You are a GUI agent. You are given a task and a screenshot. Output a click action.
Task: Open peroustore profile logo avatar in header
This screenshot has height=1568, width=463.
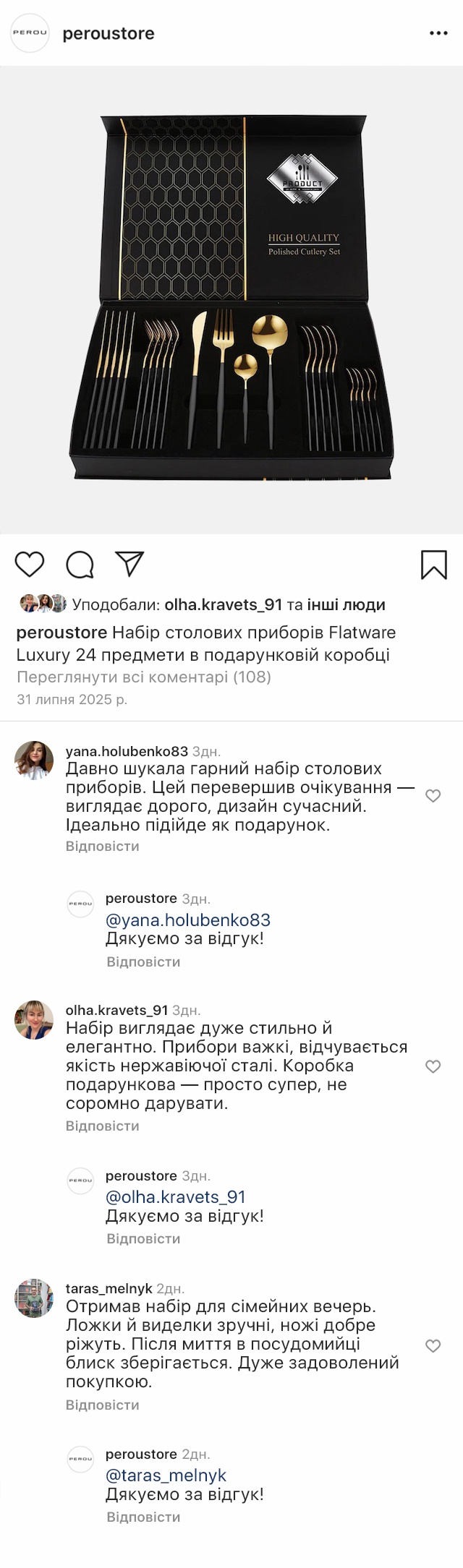[x=30, y=33]
